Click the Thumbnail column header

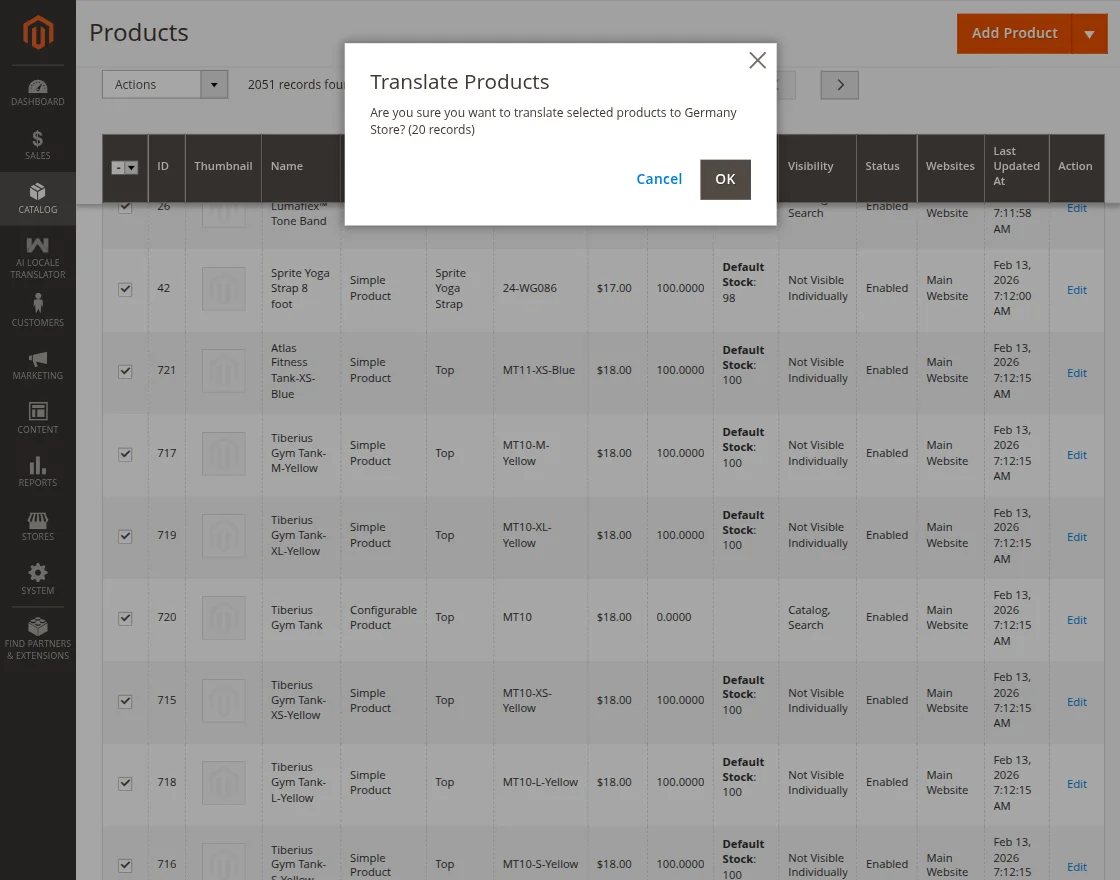pyautogui.click(x=223, y=167)
